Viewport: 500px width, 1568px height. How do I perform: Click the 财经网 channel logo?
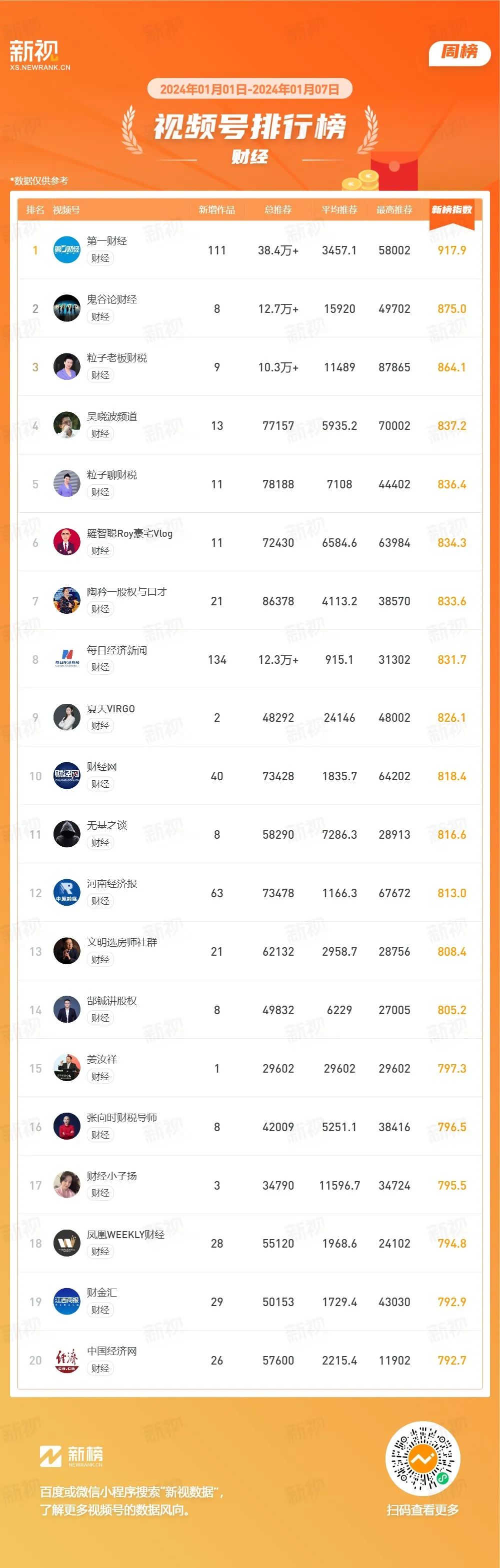pyautogui.click(x=67, y=776)
